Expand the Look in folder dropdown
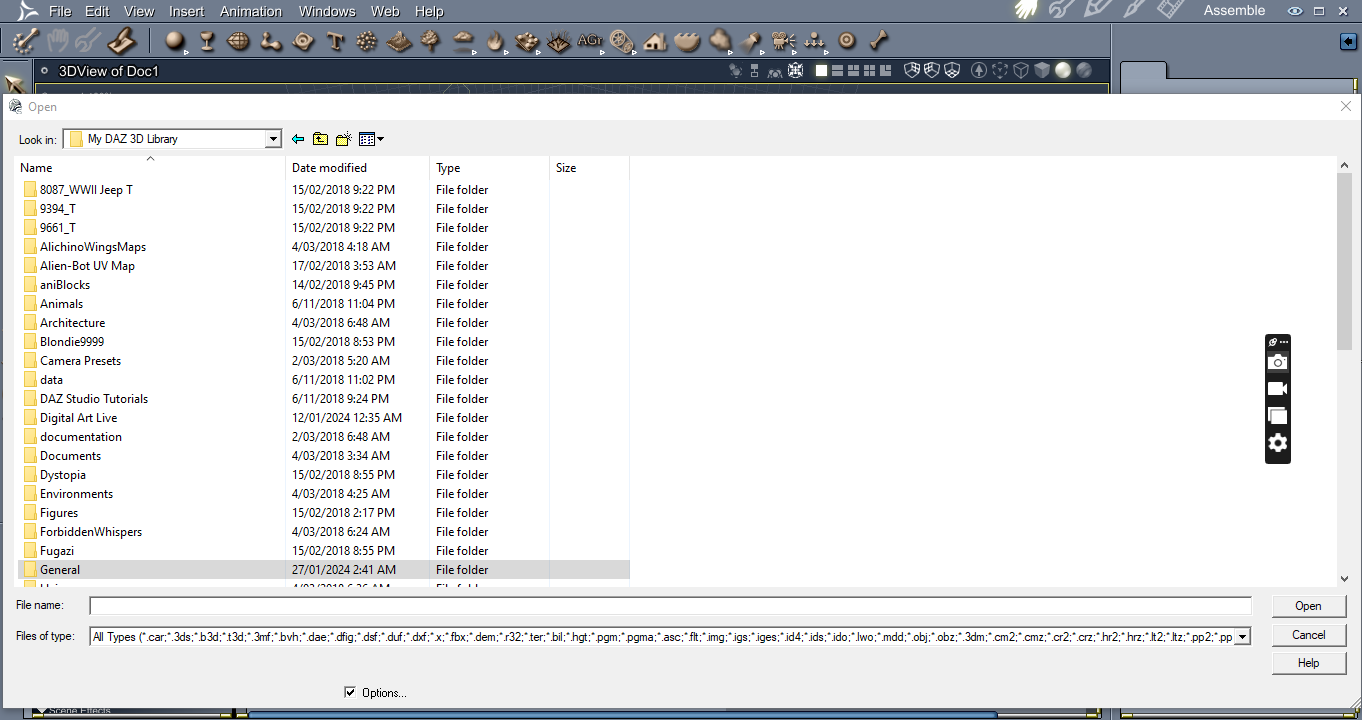Image resolution: width=1362 pixels, height=720 pixels. coord(273,139)
